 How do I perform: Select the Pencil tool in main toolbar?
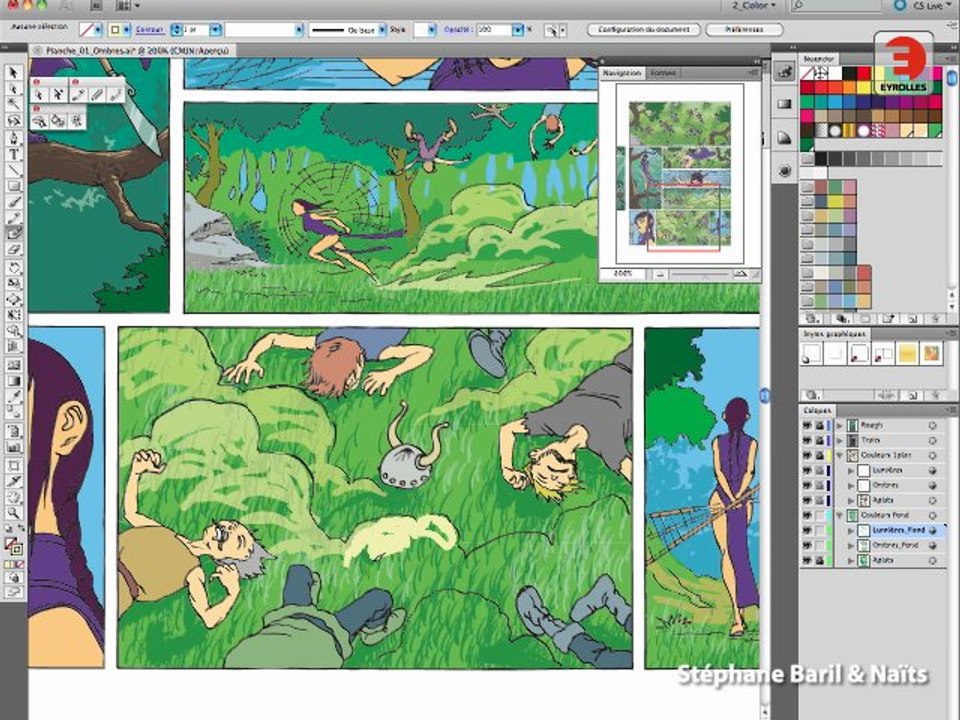(14, 217)
